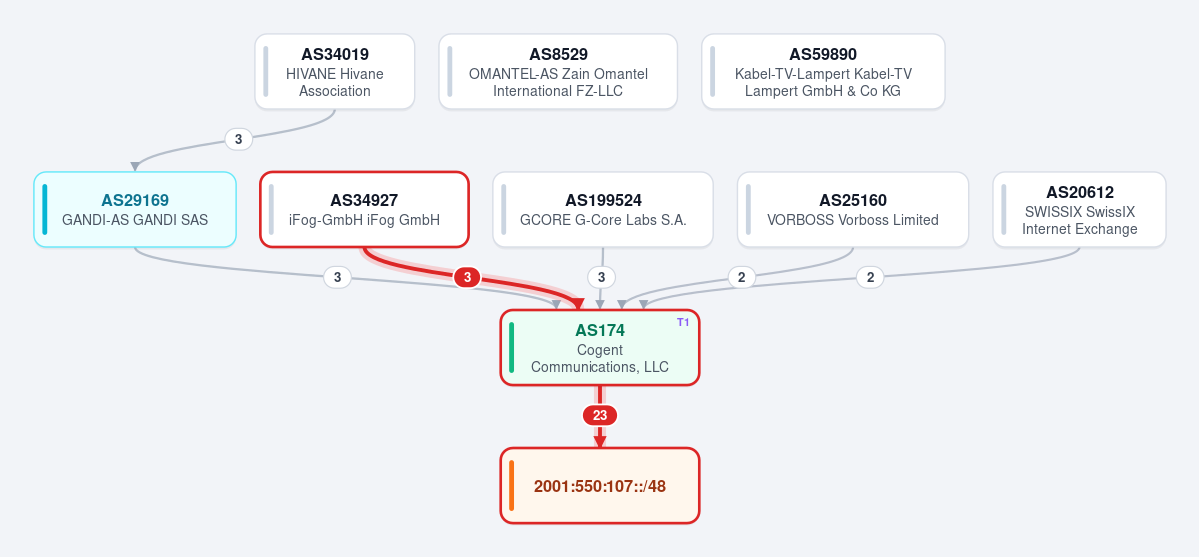Click the red 23 edge count badge
The image size is (1199, 557).
(x=600, y=415)
